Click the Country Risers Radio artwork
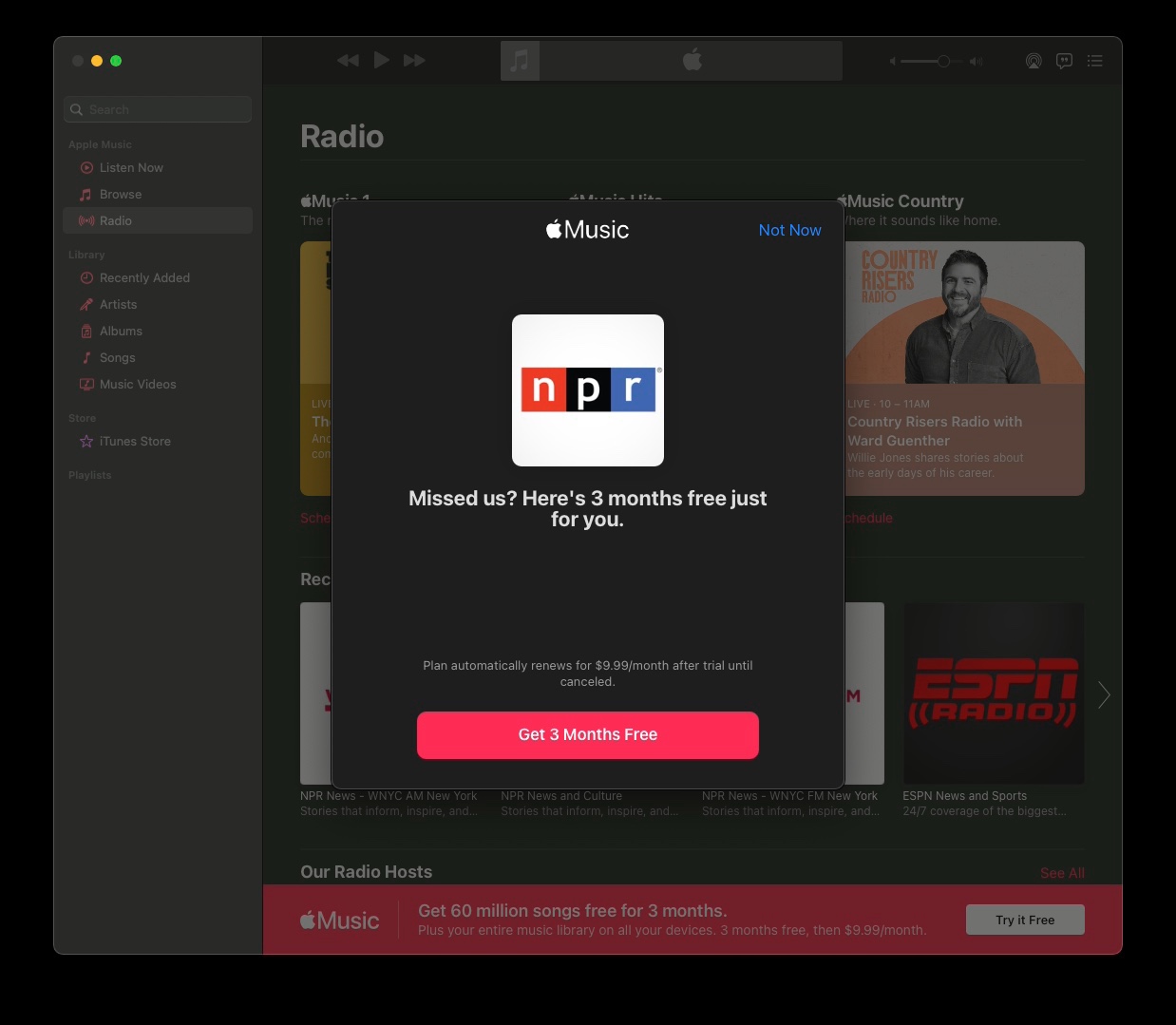Image resolution: width=1176 pixels, height=1025 pixels. pos(964,313)
